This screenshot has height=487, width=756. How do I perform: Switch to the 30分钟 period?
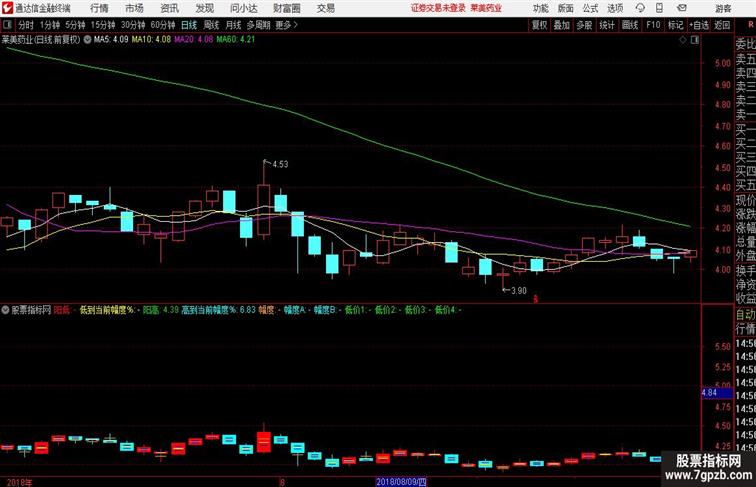tap(133, 25)
